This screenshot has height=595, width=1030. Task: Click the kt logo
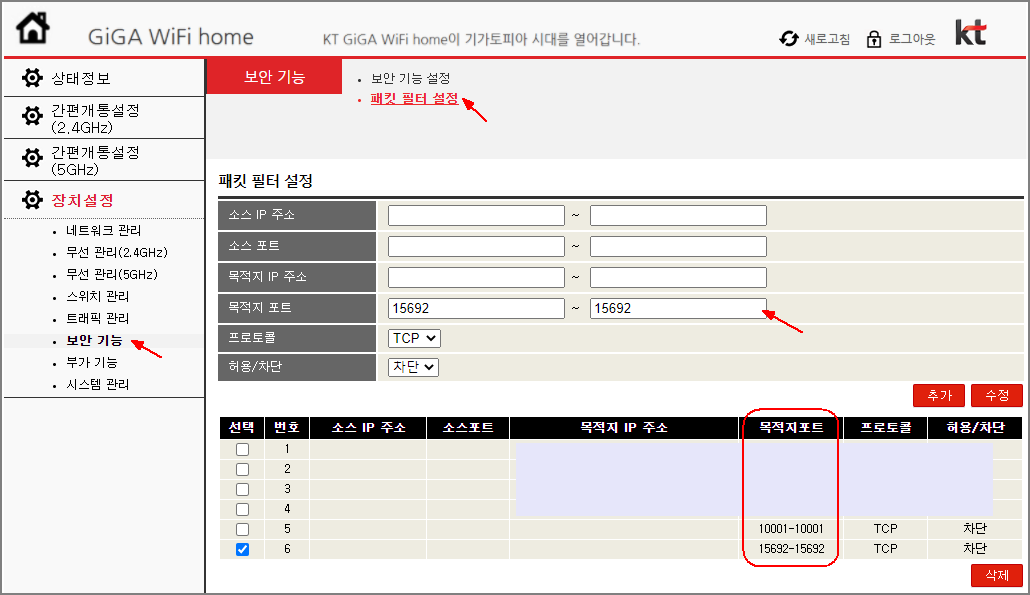[x=970, y=33]
